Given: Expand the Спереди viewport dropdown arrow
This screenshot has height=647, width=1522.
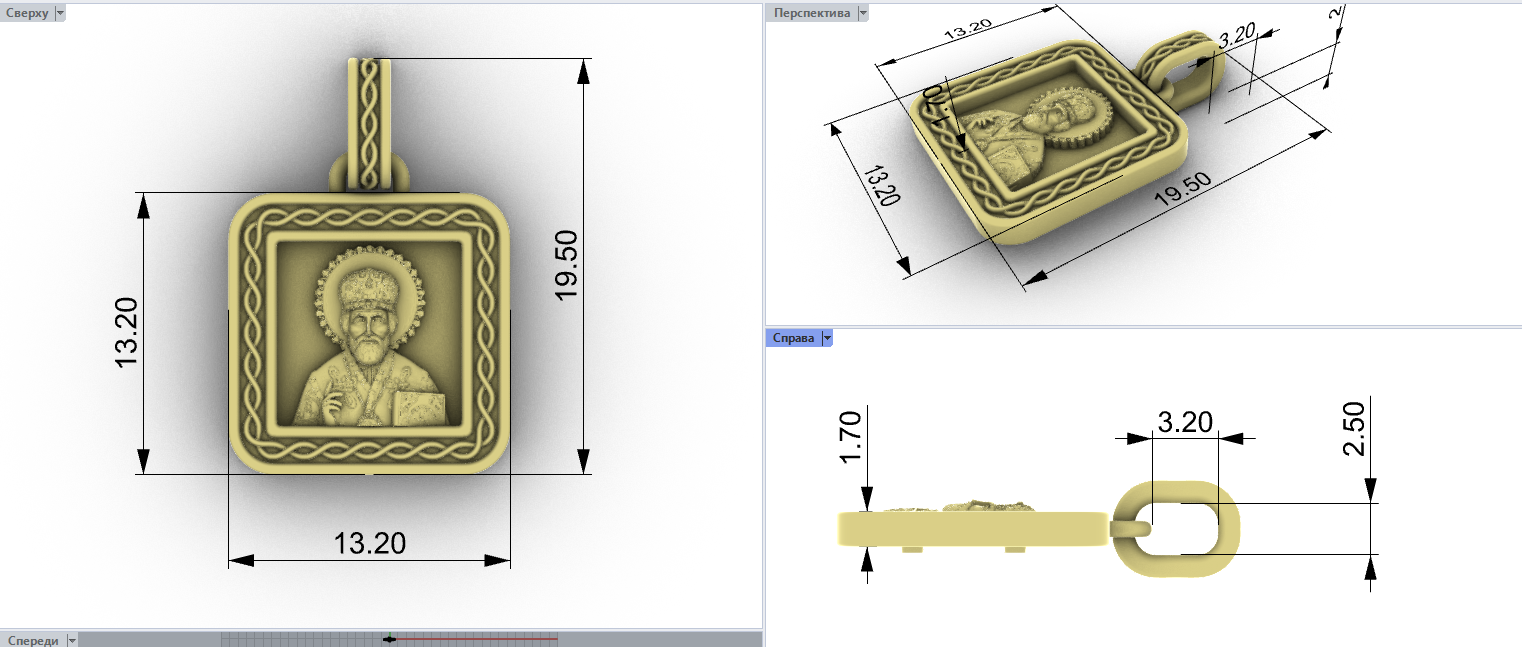Looking at the screenshot, I should [73, 640].
